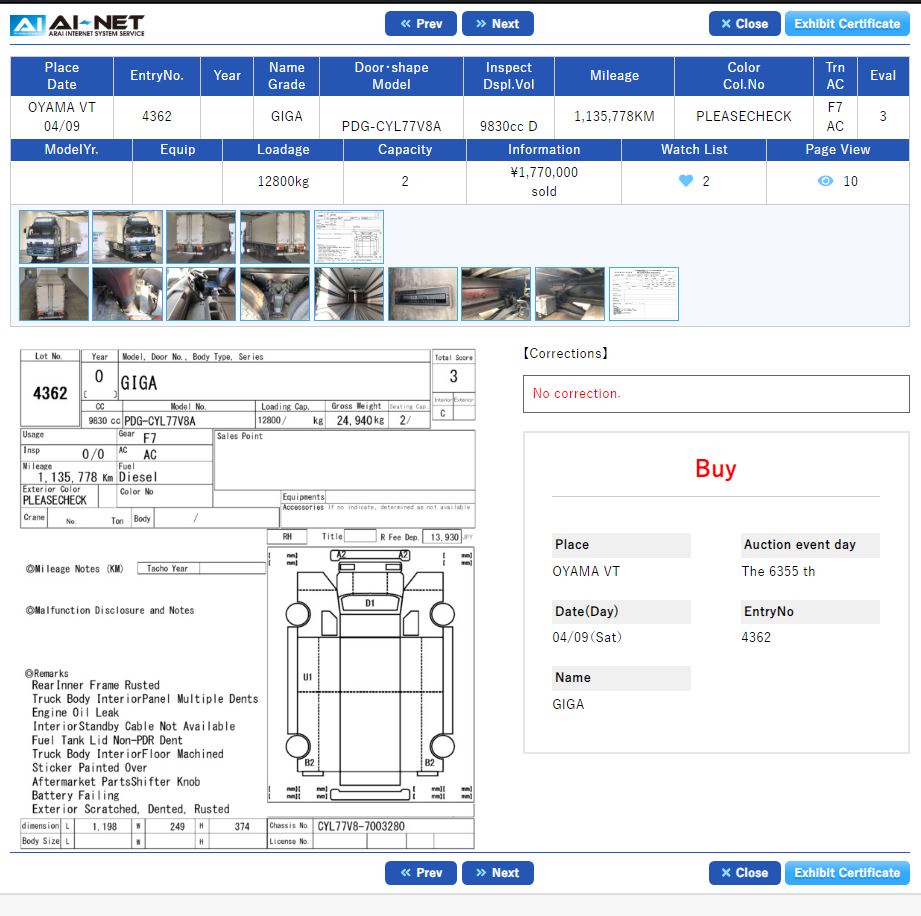View the auction sheet thumbnail in first row

tap(349, 237)
